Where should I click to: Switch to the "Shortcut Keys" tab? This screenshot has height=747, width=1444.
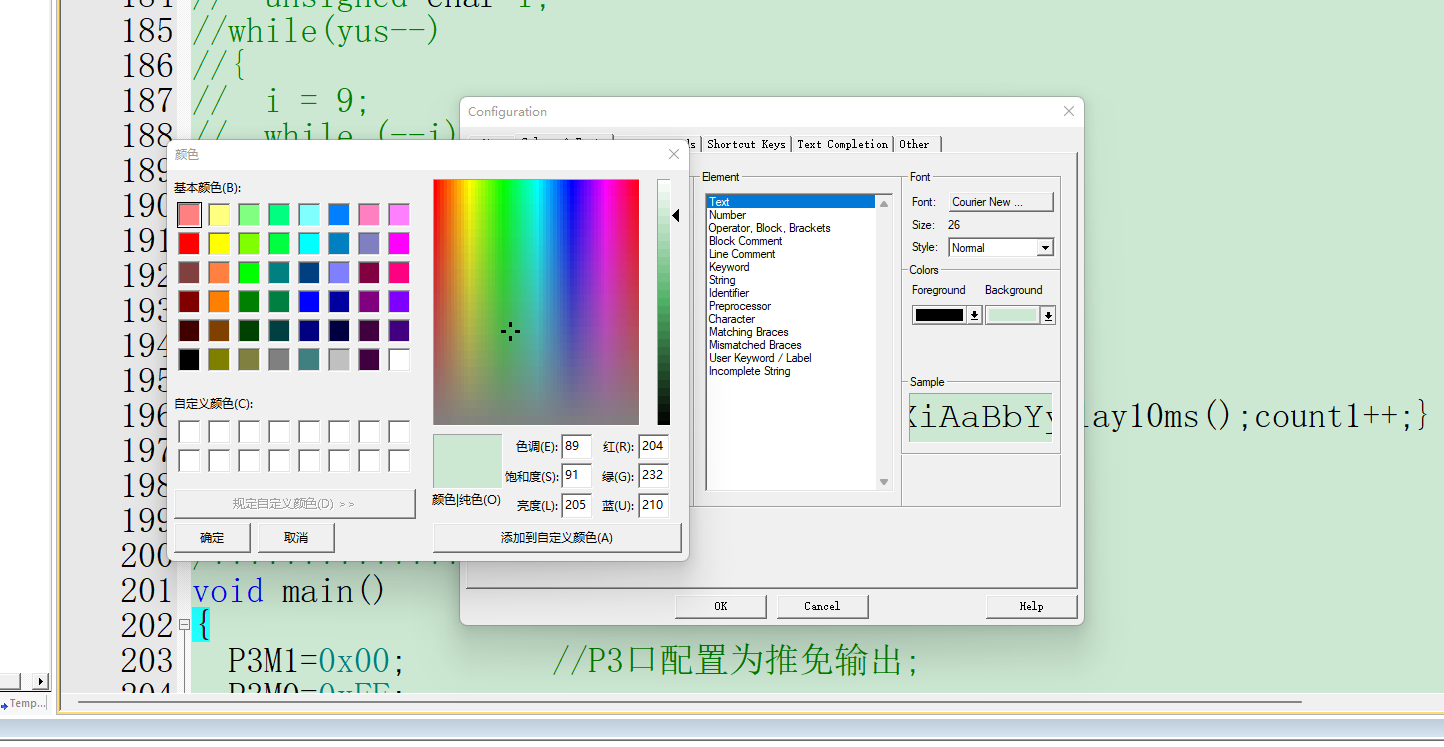(746, 143)
